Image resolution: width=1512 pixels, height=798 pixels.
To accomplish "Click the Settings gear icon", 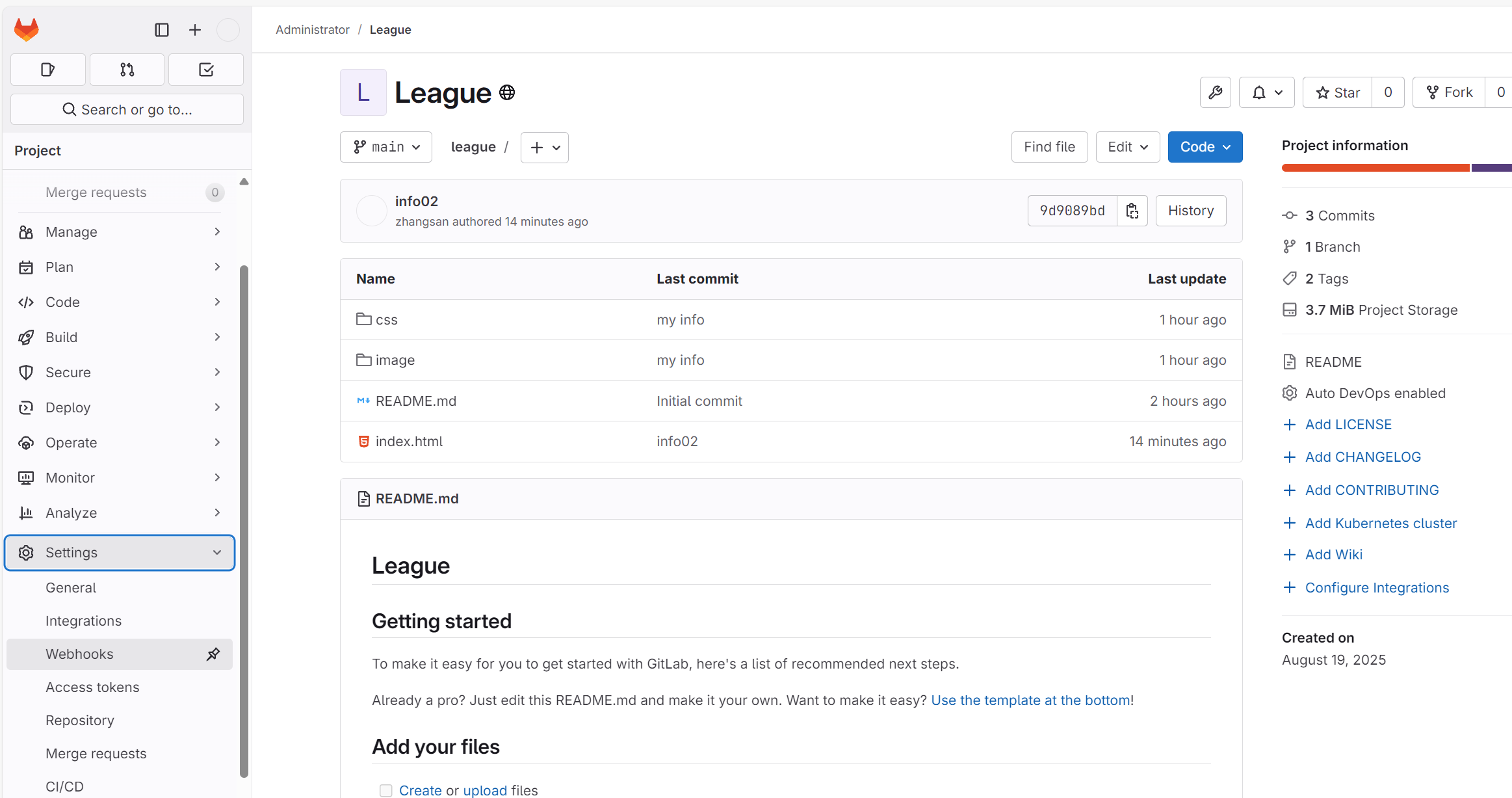I will pos(26,553).
